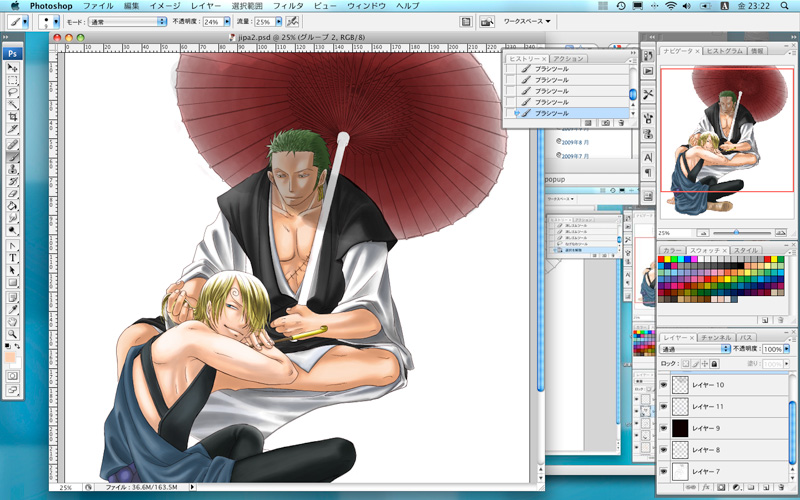Switch to the パス tab
The height and width of the screenshot is (500, 800).
pos(746,338)
